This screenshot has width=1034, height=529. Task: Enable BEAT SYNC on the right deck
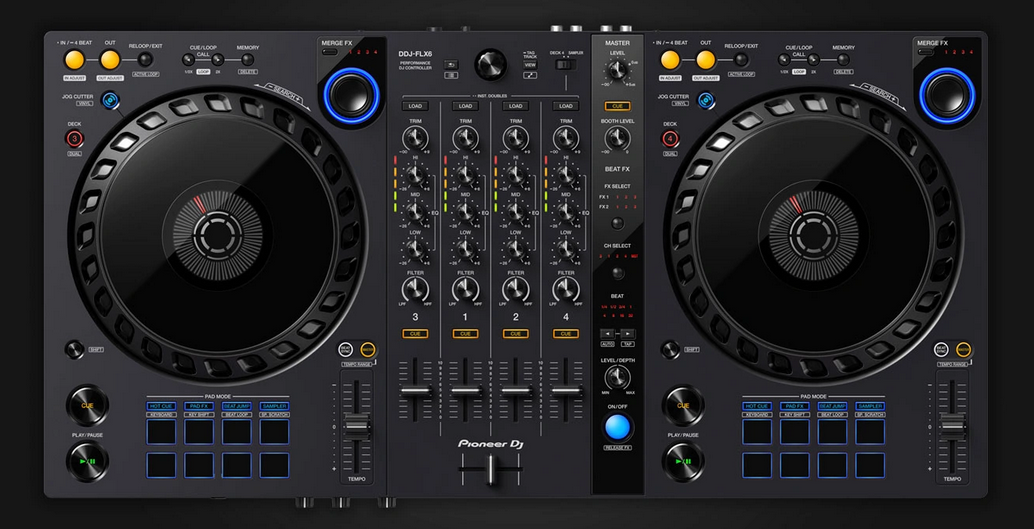coord(942,350)
